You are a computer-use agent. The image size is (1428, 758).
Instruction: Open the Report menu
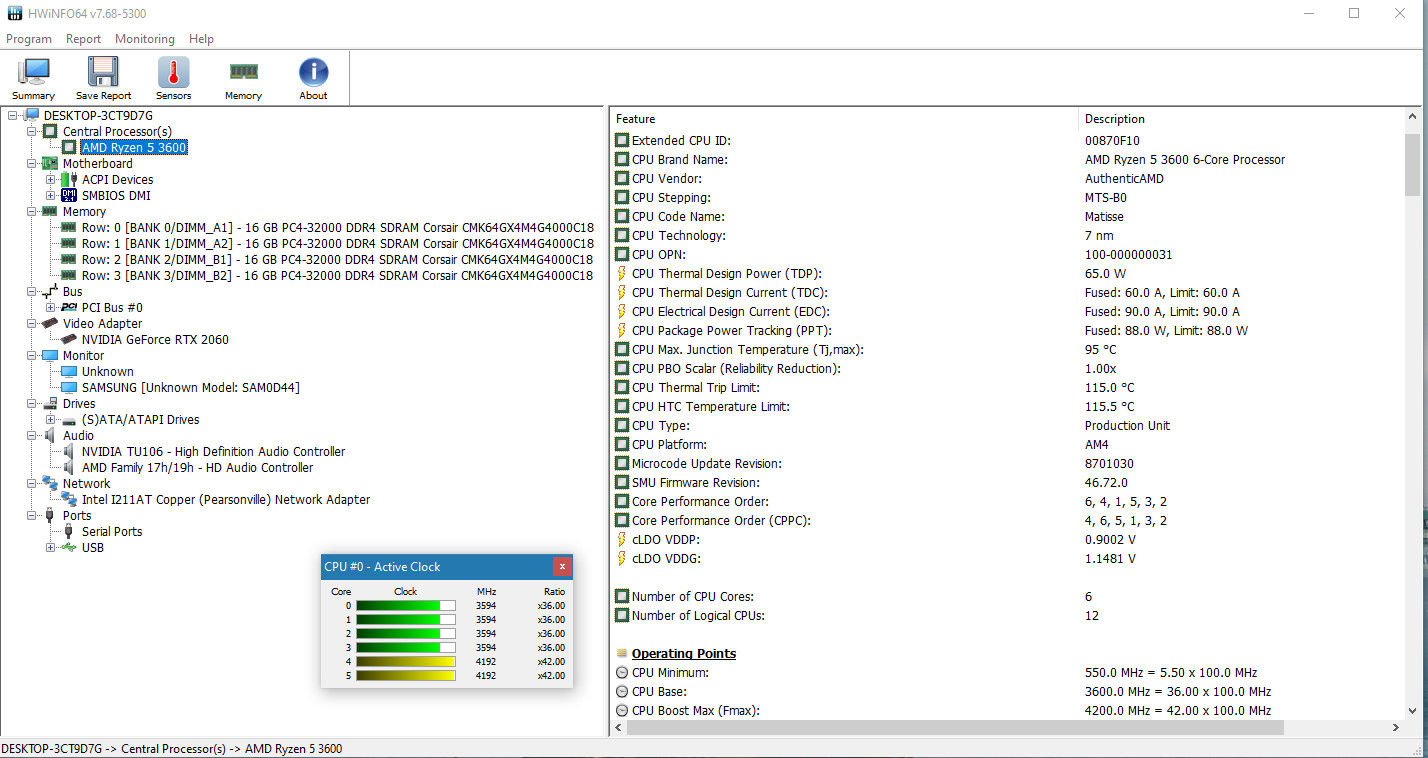pyautogui.click(x=83, y=39)
